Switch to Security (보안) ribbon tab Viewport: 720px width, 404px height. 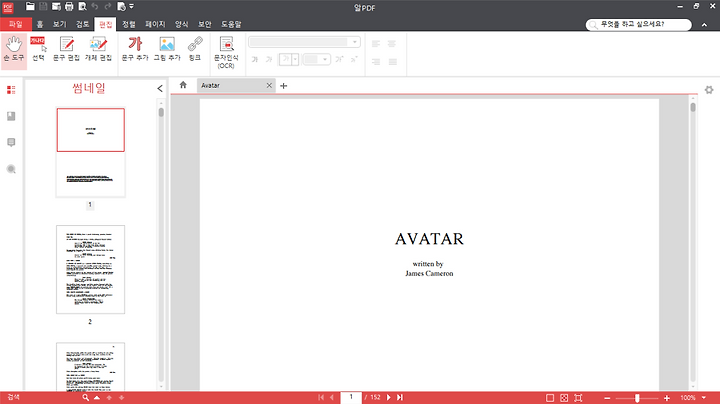pyautogui.click(x=205, y=24)
